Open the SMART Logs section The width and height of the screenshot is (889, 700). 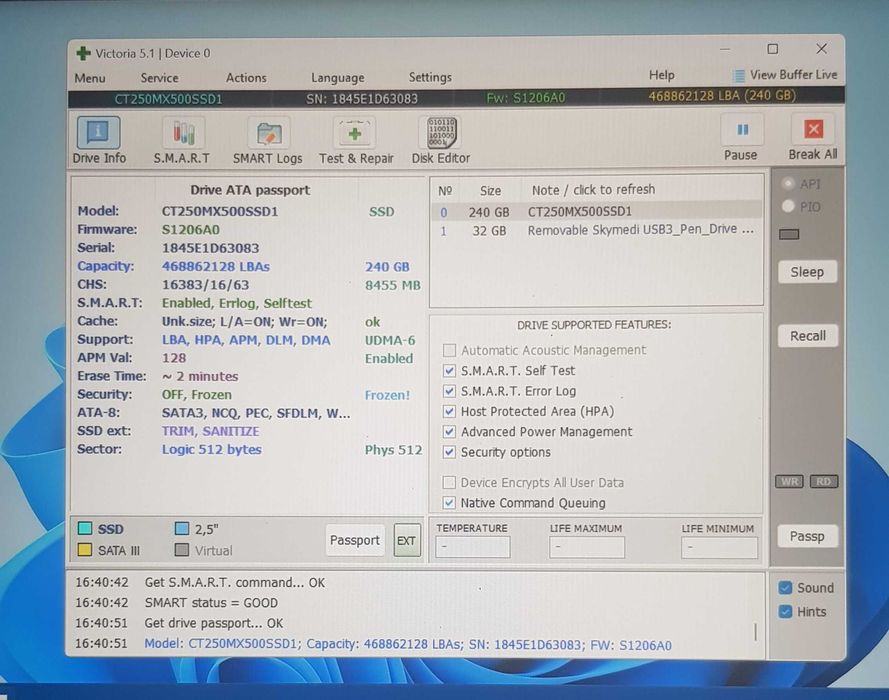click(x=268, y=141)
